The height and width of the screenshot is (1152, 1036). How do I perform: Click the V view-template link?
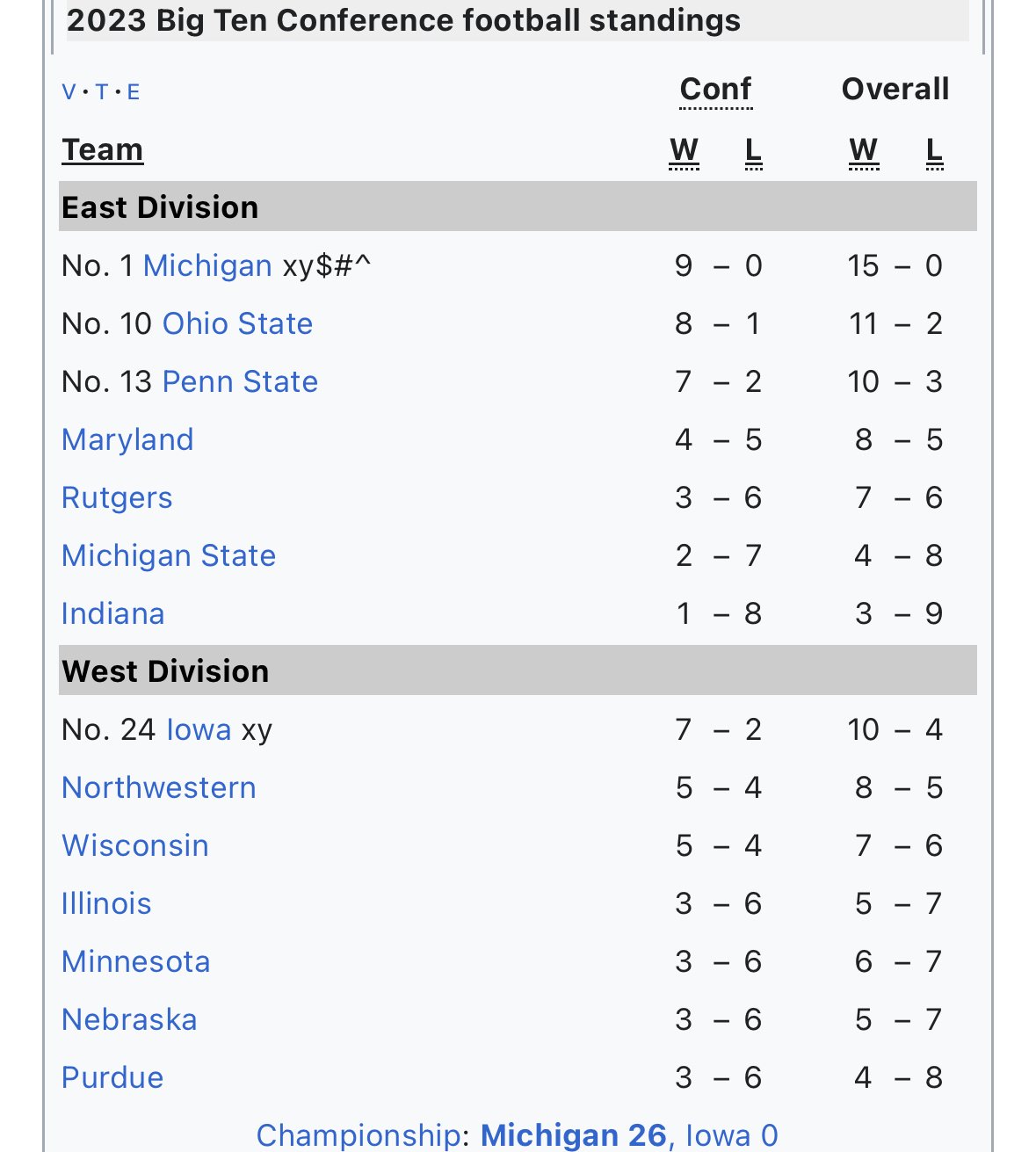[69, 91]
